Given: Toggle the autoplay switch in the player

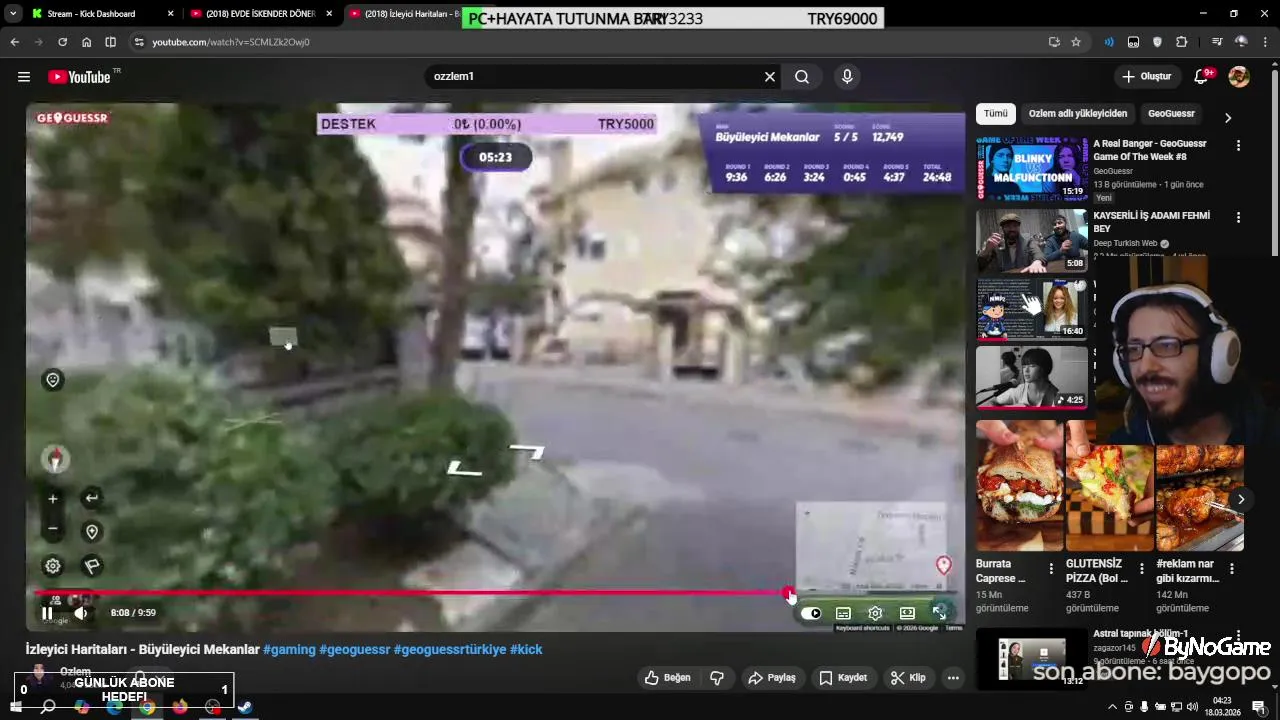Looking at the screenshot, I should pyautogui.click(x=811, y=613).
